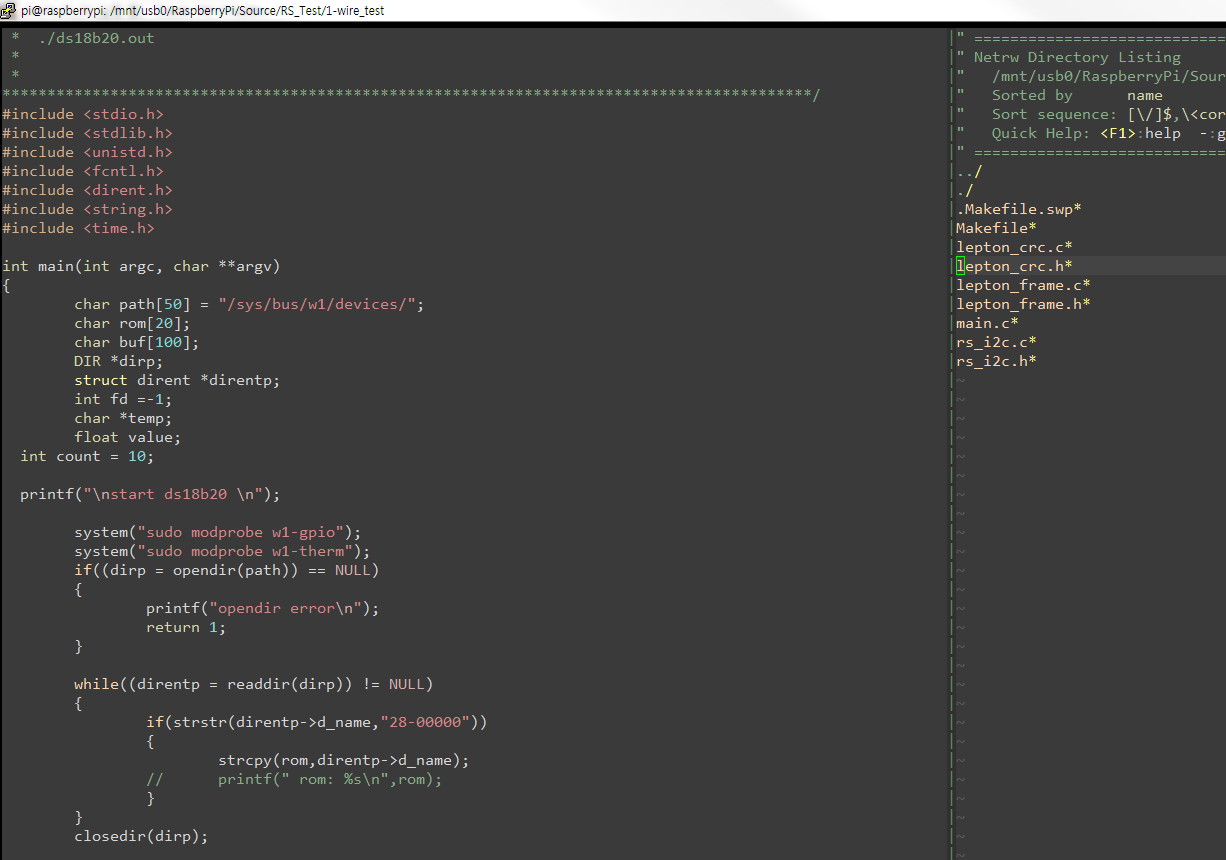This screenshot has width=1226, height=860.
Task: Open lepton_crc.h* in the listing
Action: (x=1014, y=266)
